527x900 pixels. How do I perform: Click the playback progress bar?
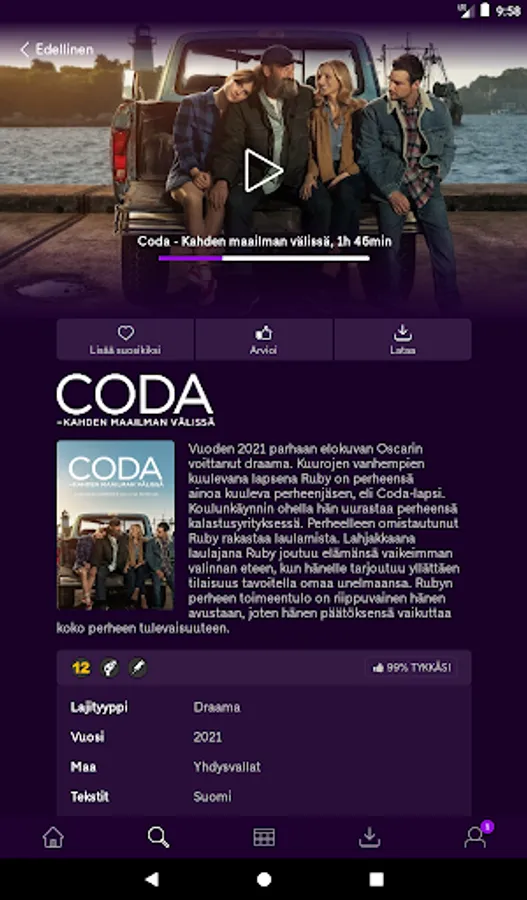pyautogui.click(x=264, y=258)
